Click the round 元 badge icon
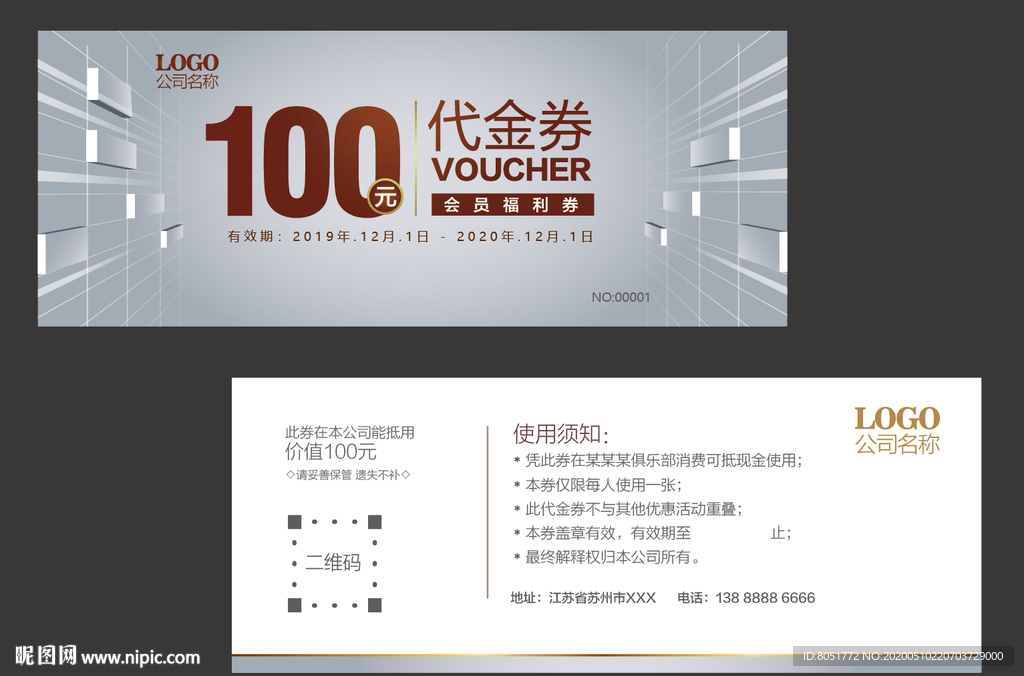 click(x=385, y=196)
